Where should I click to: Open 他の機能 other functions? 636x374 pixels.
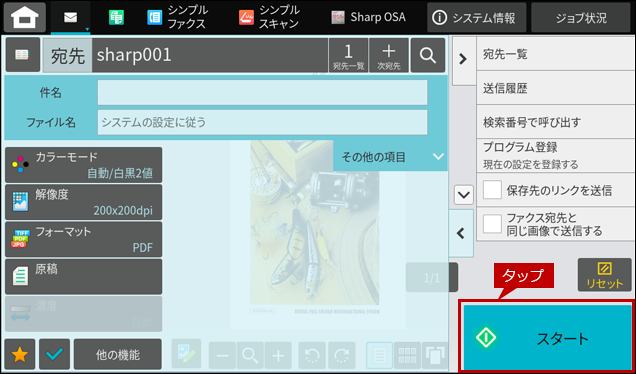pos(118,354)
